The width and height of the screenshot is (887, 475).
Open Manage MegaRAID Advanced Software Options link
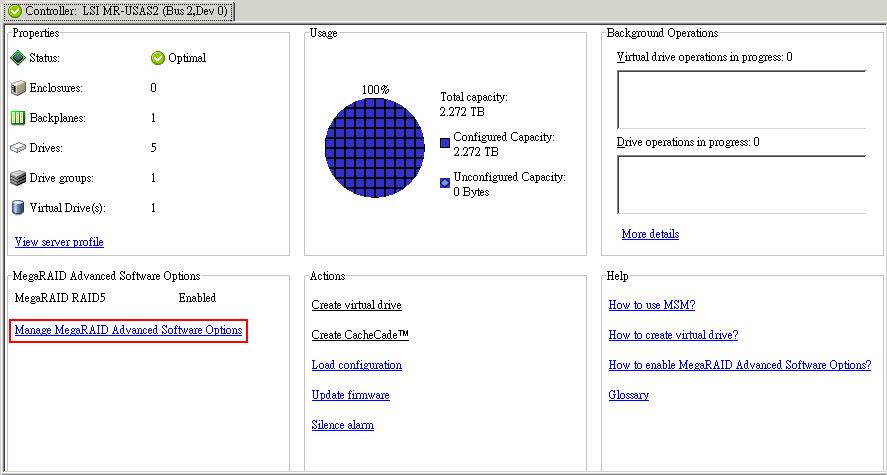click(128, 330)
